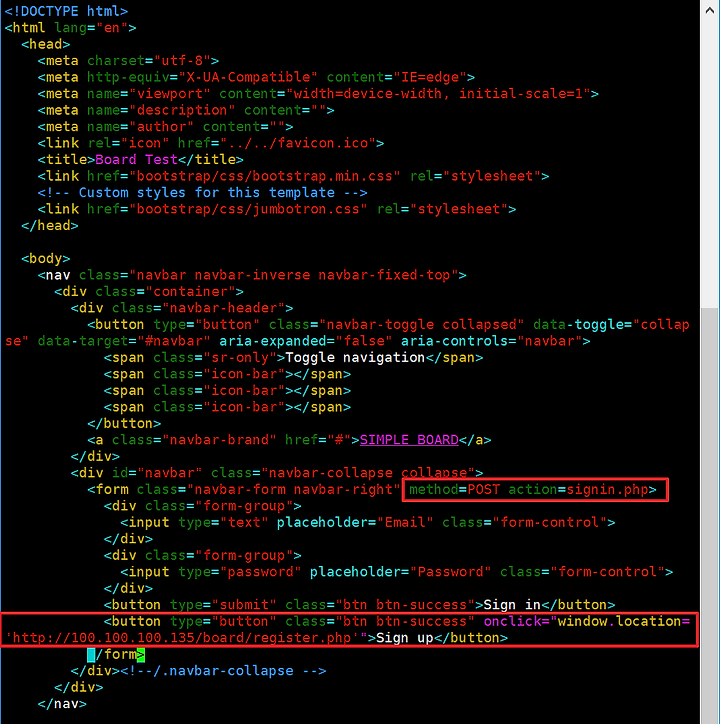The image size is (720, 724).
Task: Click the 'SIMPLE BOARD' underlined text
Action: tap(409, 440)
